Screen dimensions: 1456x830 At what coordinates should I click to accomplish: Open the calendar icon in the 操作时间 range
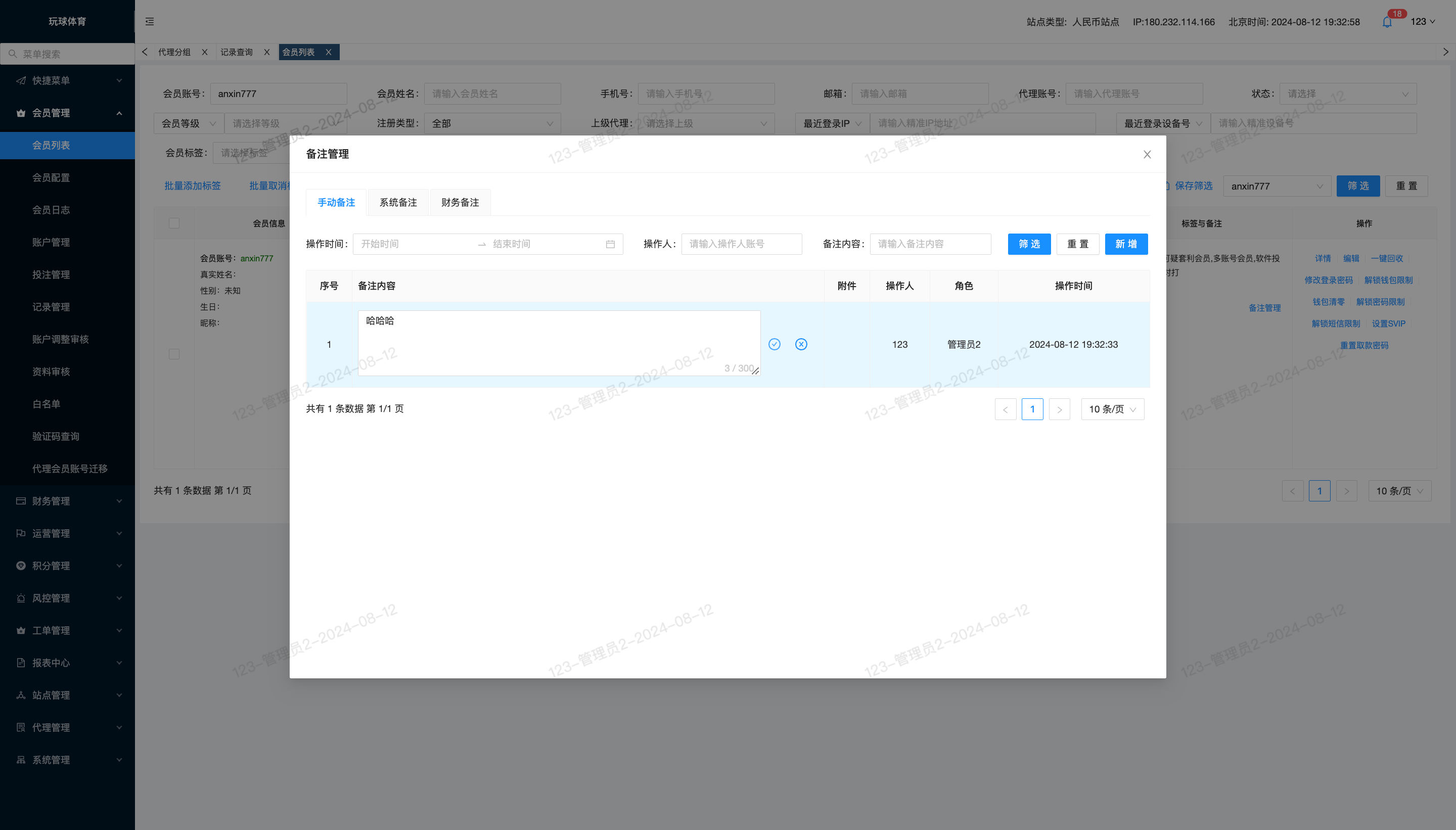tap(610, 244)
